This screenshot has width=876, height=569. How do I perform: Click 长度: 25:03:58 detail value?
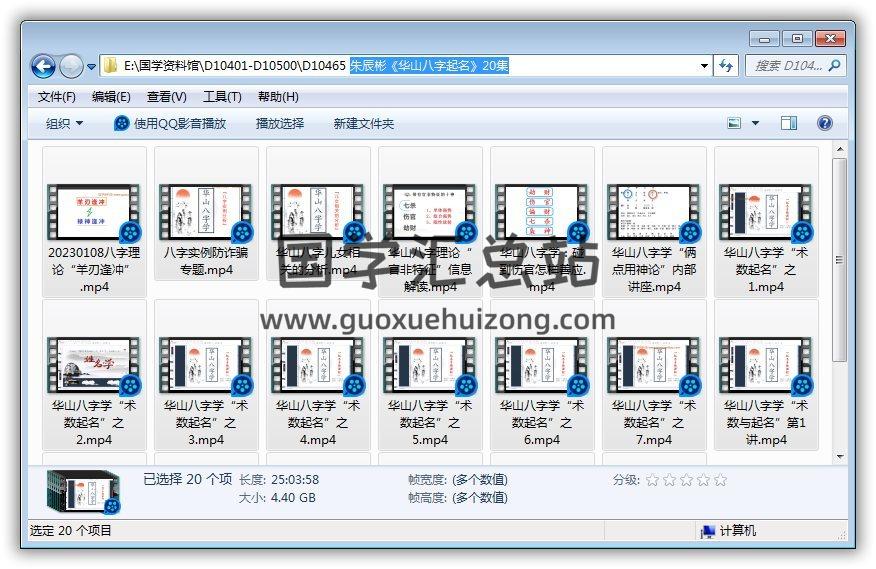[x=295, y=480]
